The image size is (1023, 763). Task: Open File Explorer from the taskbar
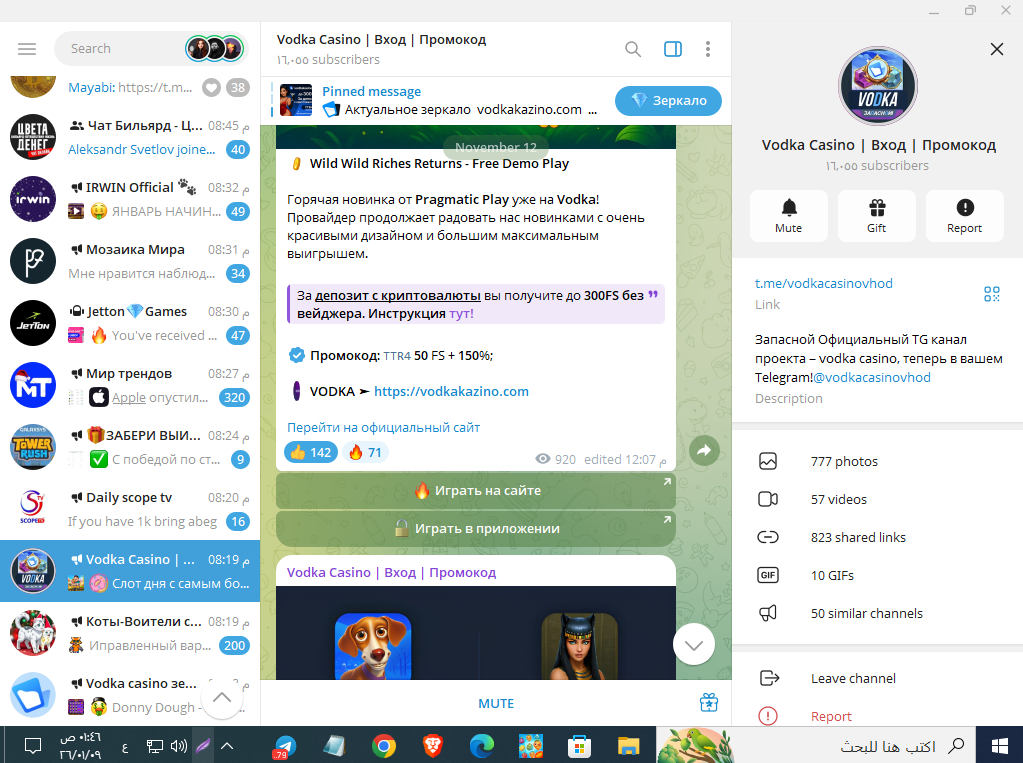pos(628,745)
